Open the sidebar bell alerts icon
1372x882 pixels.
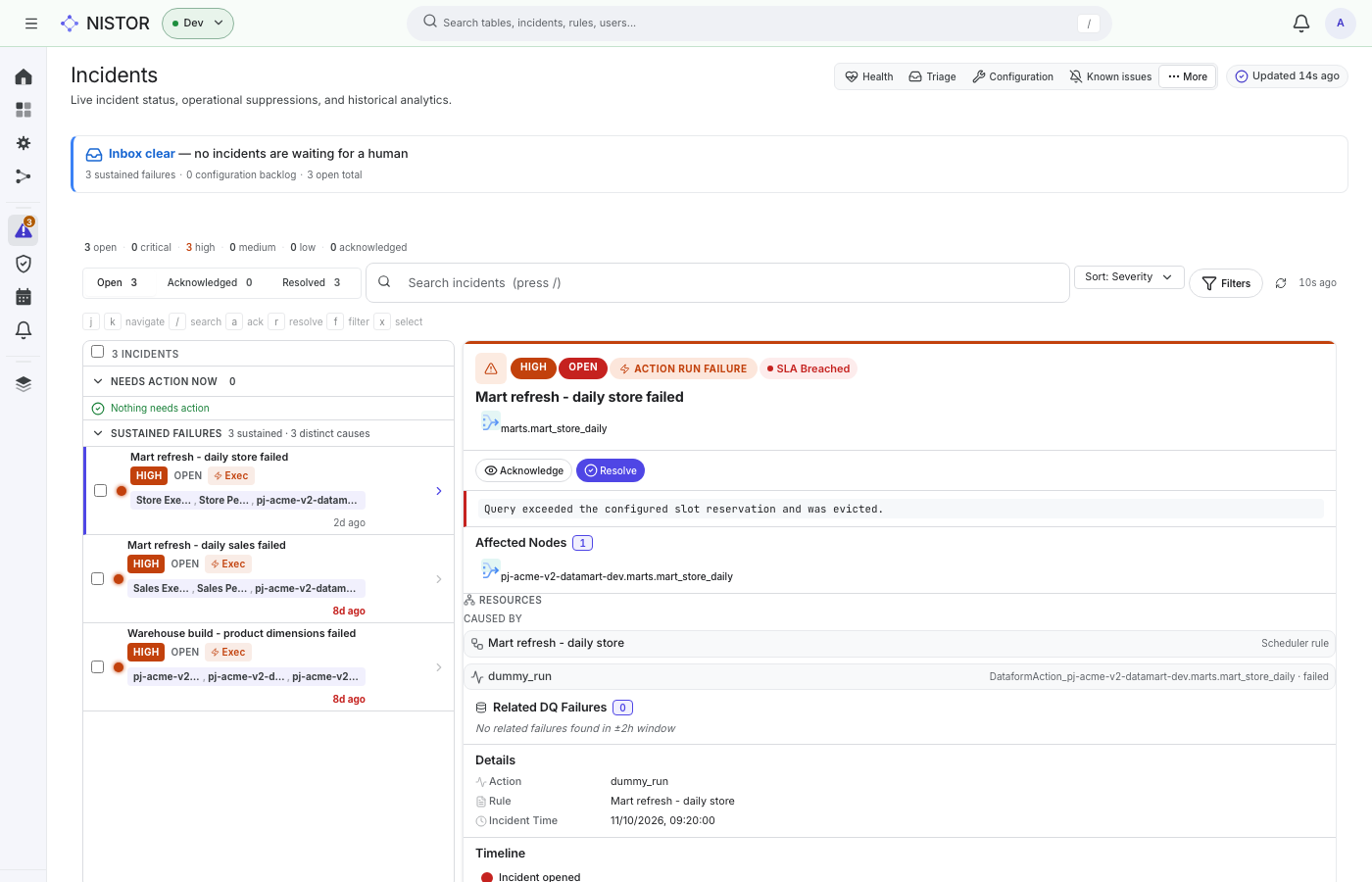click(x=24, y=330)
